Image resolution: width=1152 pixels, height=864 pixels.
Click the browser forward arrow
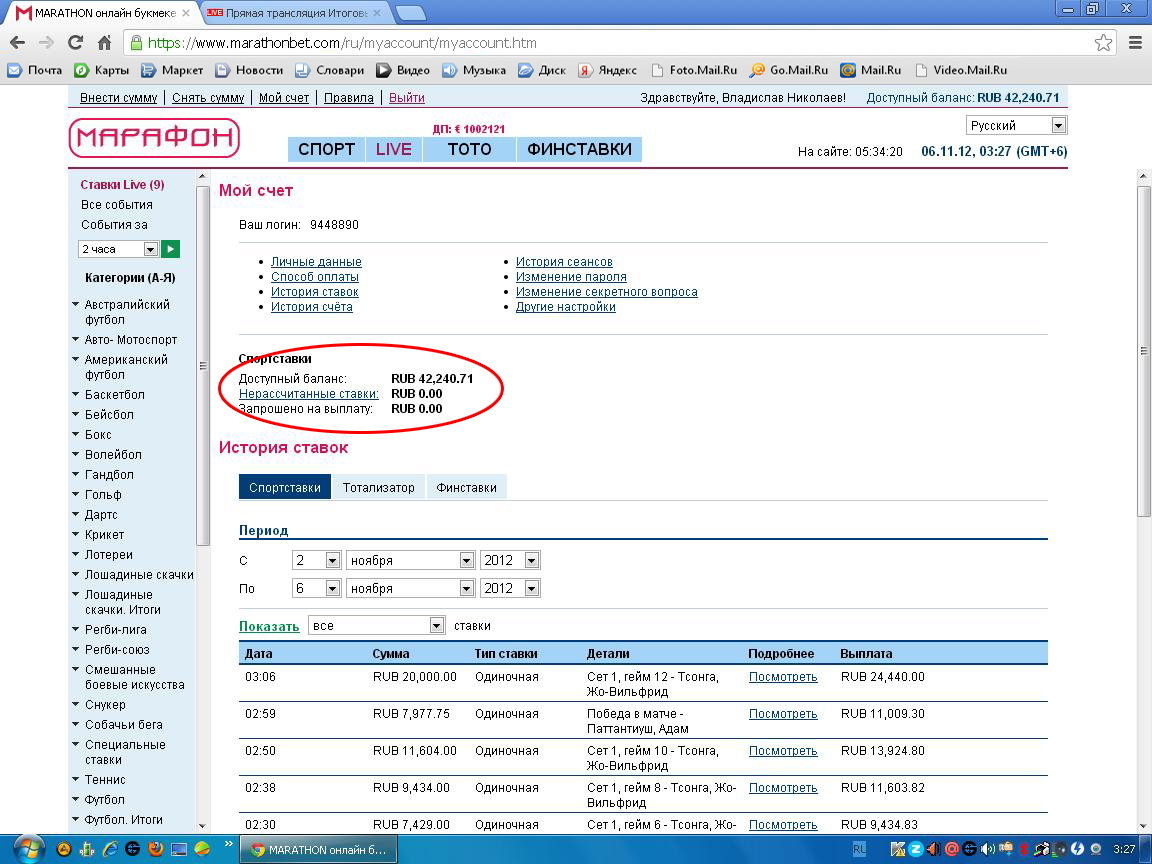point(46,43)
